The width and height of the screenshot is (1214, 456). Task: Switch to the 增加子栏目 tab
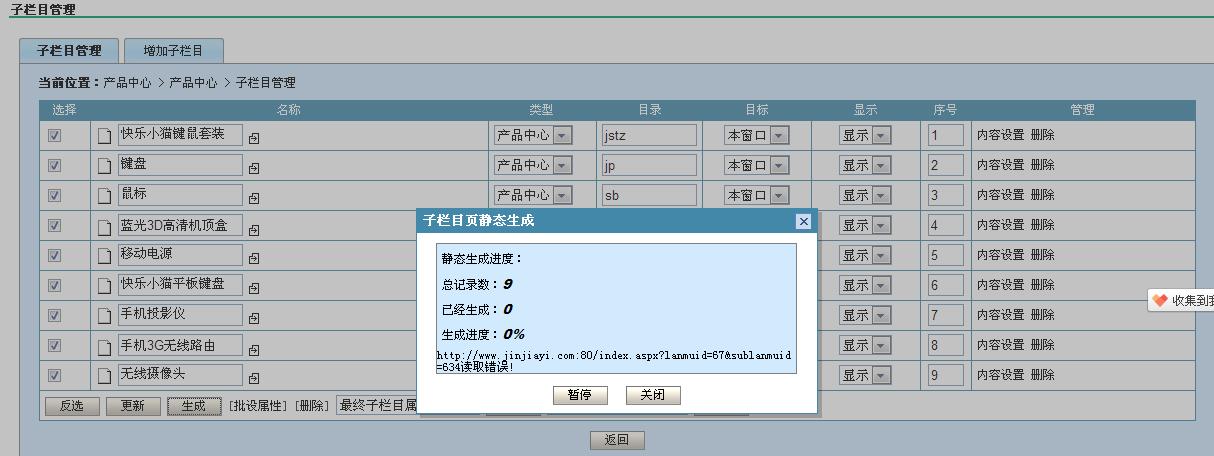tap(172, 50)
